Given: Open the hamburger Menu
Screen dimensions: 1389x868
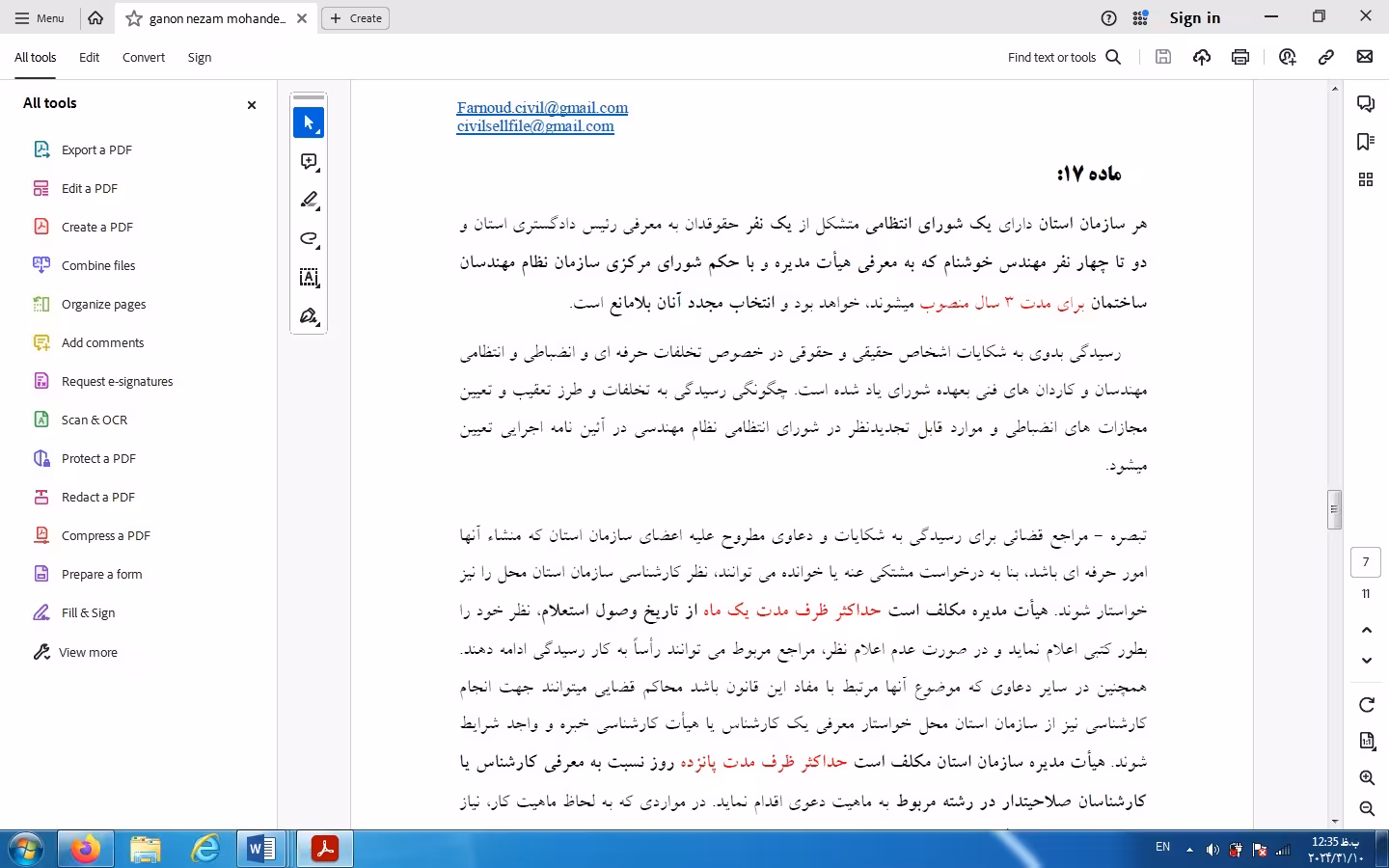Looking at the screenshot, I should [x=39, y=17].
